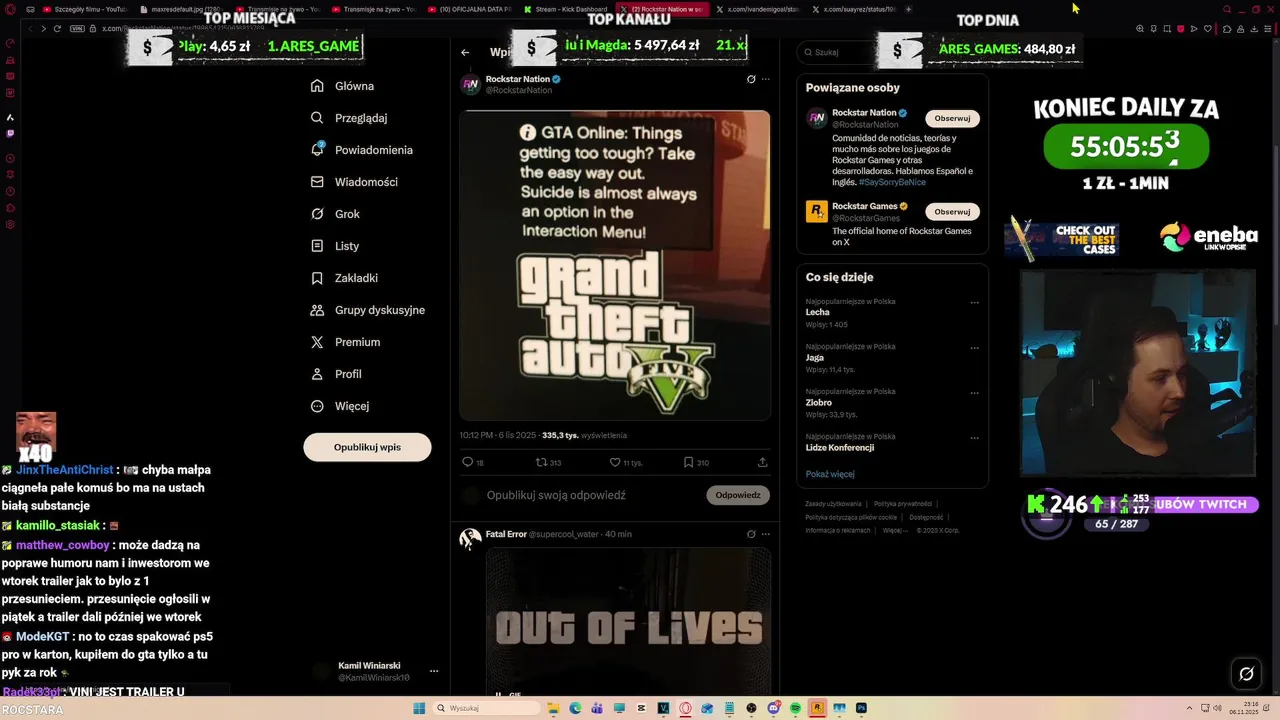Open the Zakładki bookmark icon in sidebar
This screenshot has width=1280, height=720.
(x=317, y=278)
